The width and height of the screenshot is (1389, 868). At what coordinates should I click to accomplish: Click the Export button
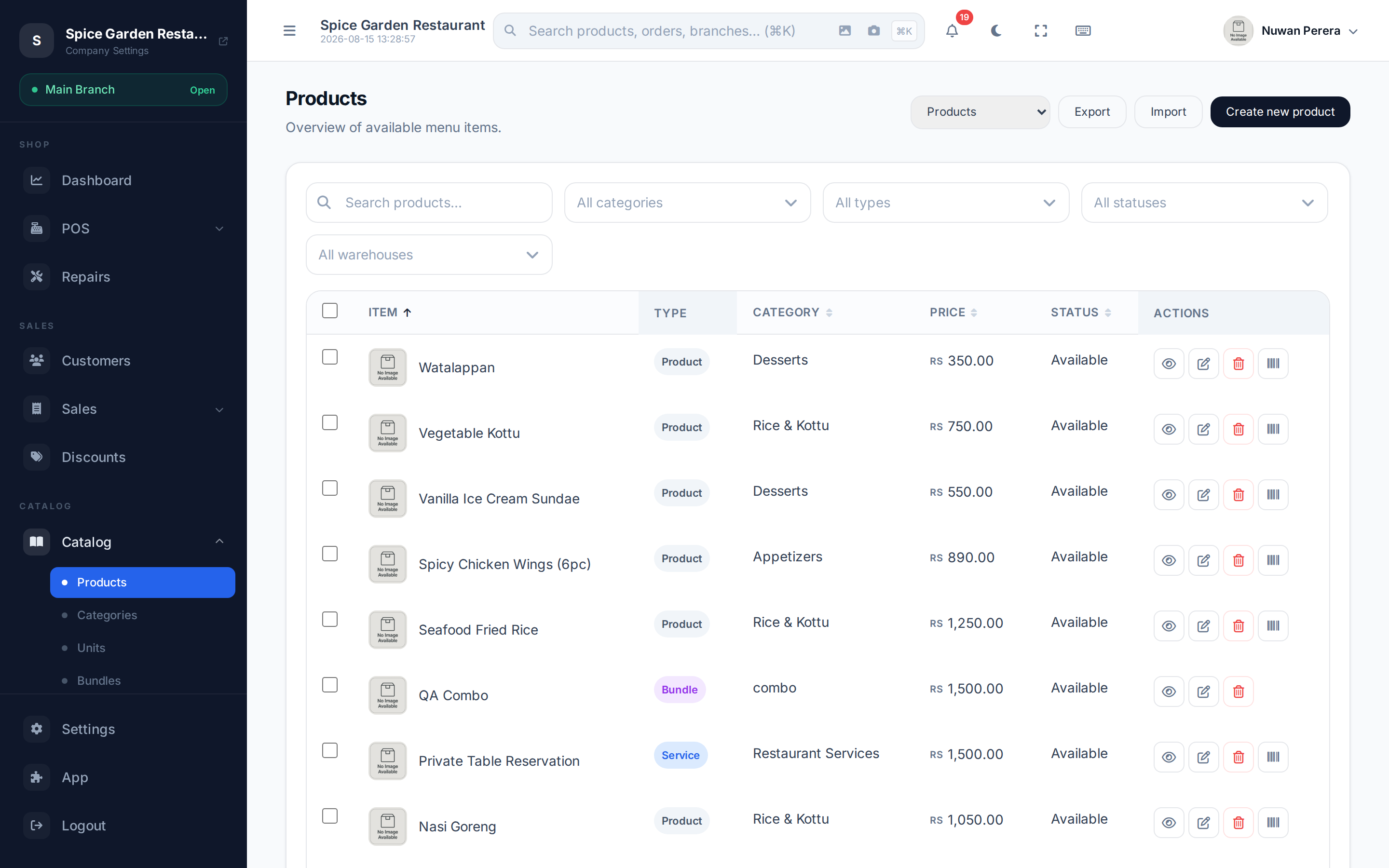(x=1092, y=112)
